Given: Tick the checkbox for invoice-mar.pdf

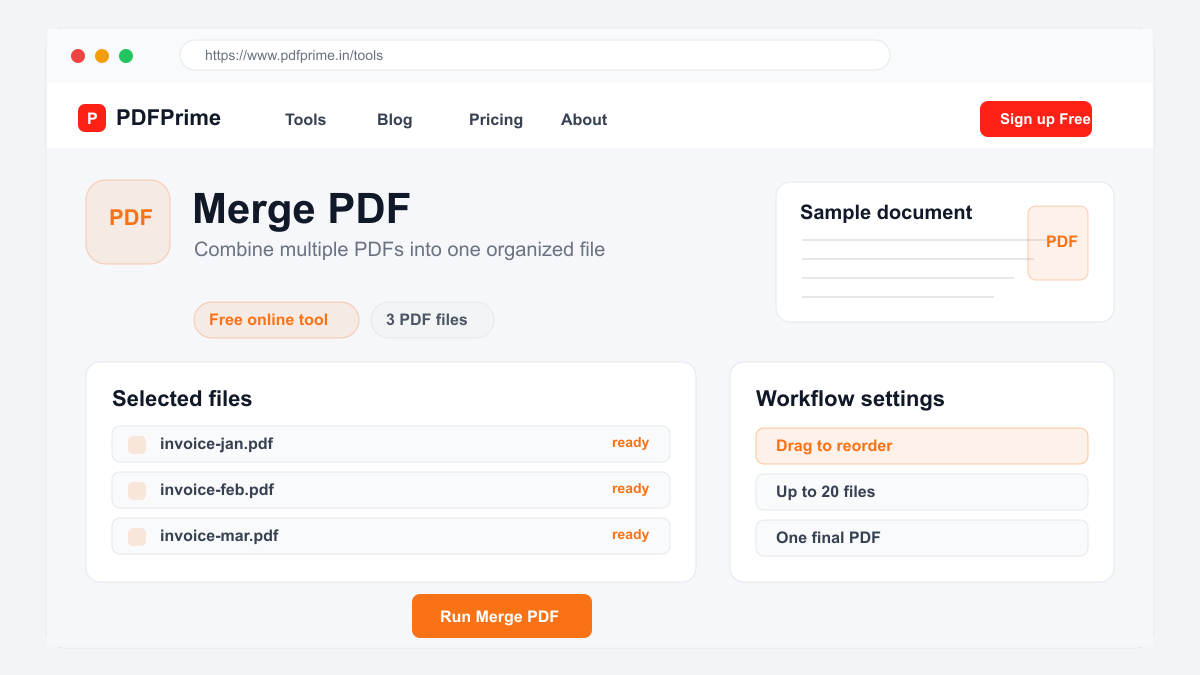Looking at the screenshot, I should pyautogui.click(x=137, y=537).
